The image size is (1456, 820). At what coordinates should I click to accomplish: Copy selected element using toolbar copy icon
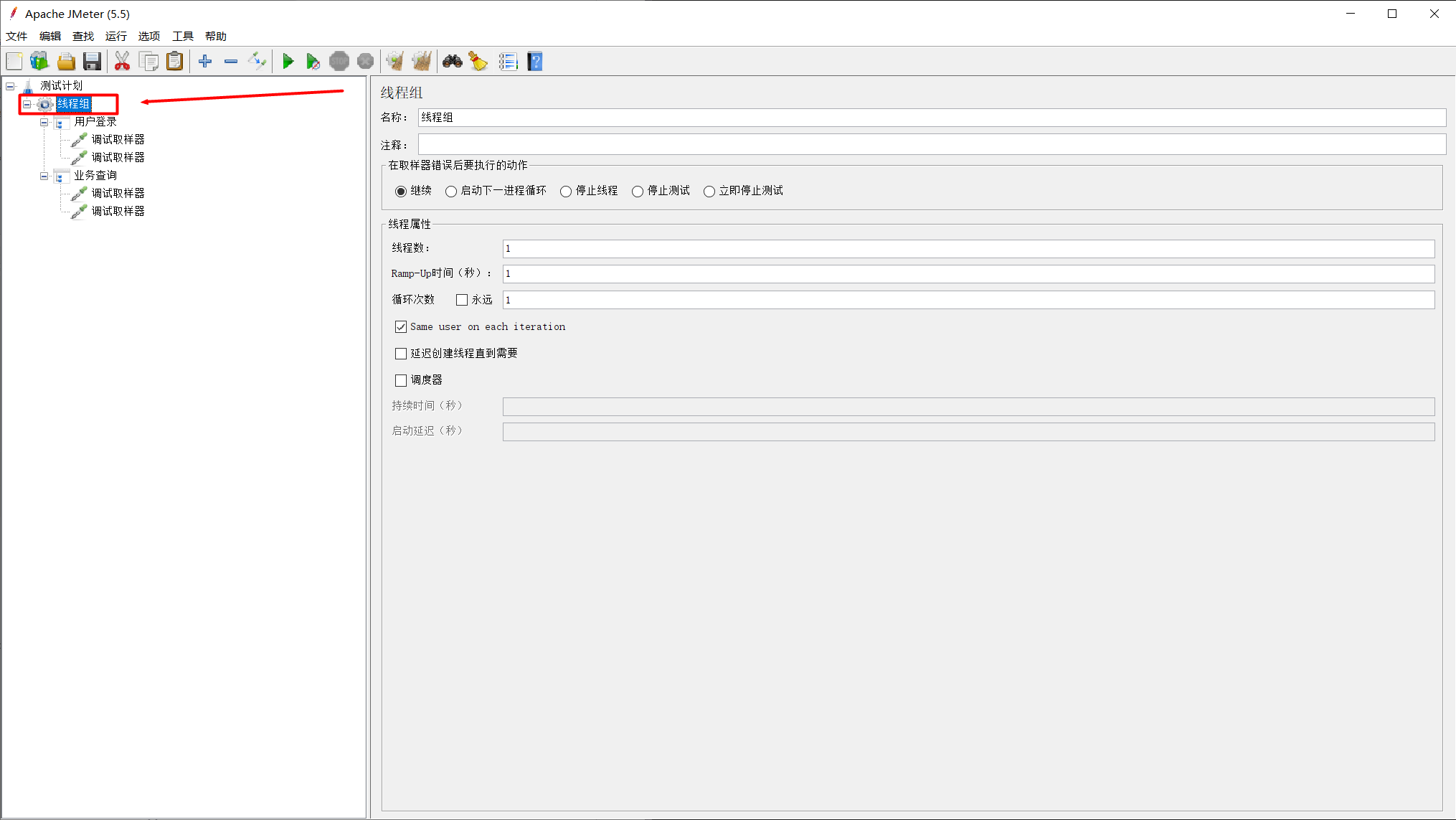pos(148,62)
